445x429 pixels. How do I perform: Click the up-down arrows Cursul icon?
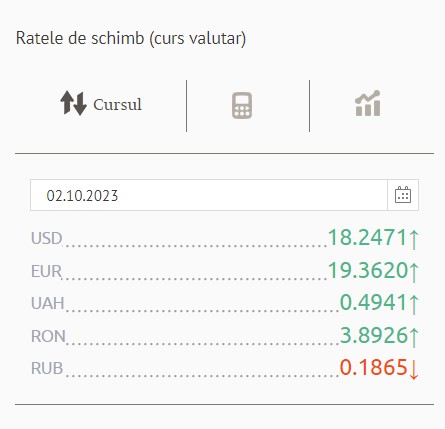[73, 103]
